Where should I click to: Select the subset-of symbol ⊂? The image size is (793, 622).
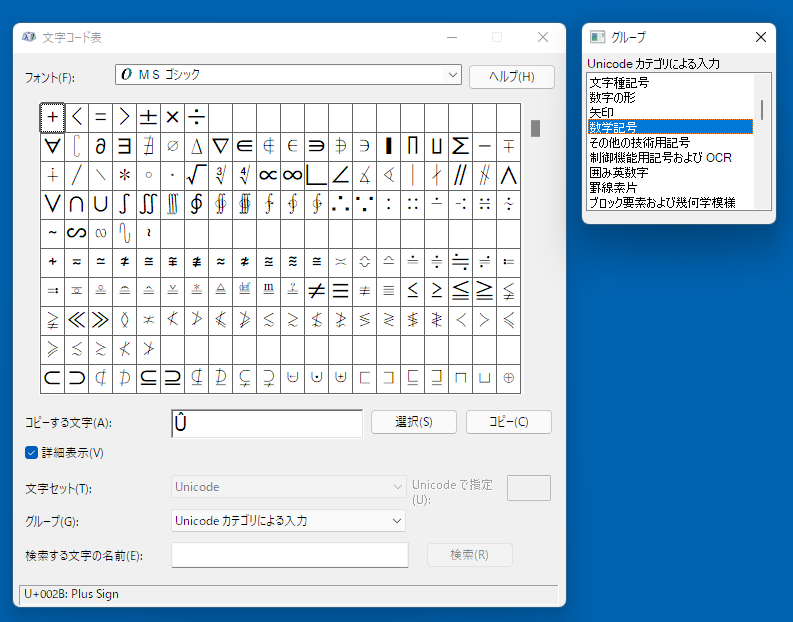coord(52,378)
